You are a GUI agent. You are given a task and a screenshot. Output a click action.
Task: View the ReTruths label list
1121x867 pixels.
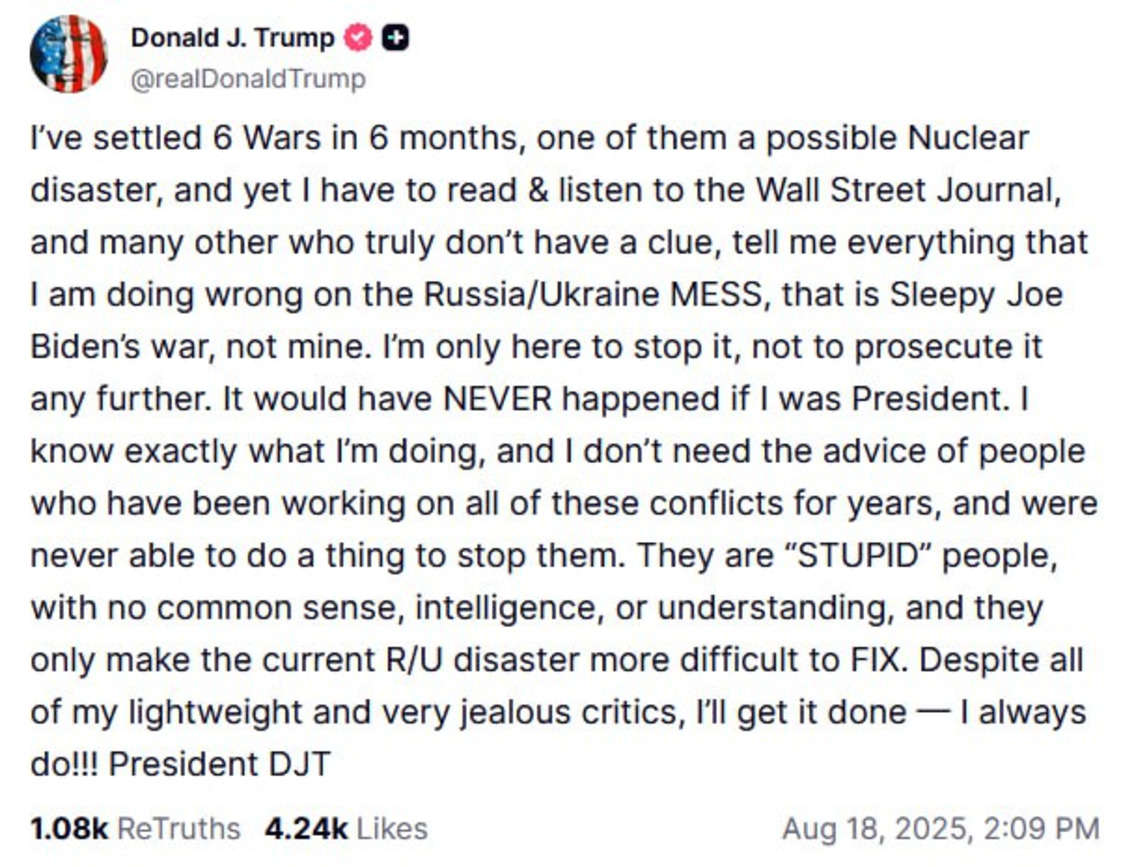tap(179, 829)
